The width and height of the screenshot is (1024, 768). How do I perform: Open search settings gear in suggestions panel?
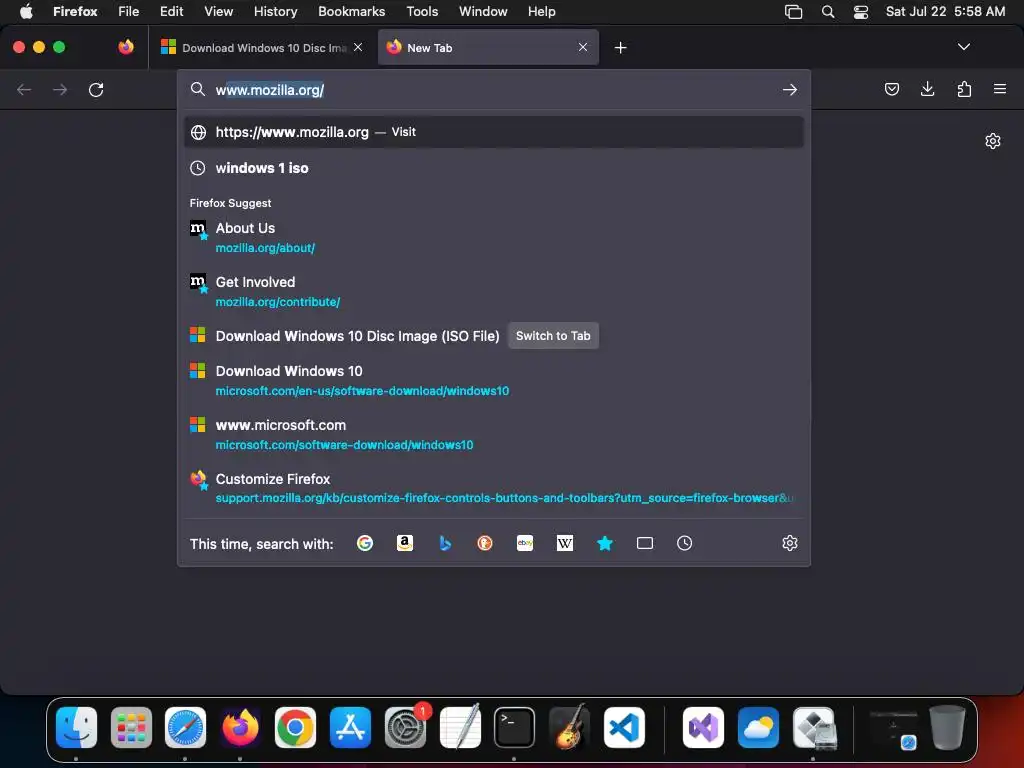[790, 543]
